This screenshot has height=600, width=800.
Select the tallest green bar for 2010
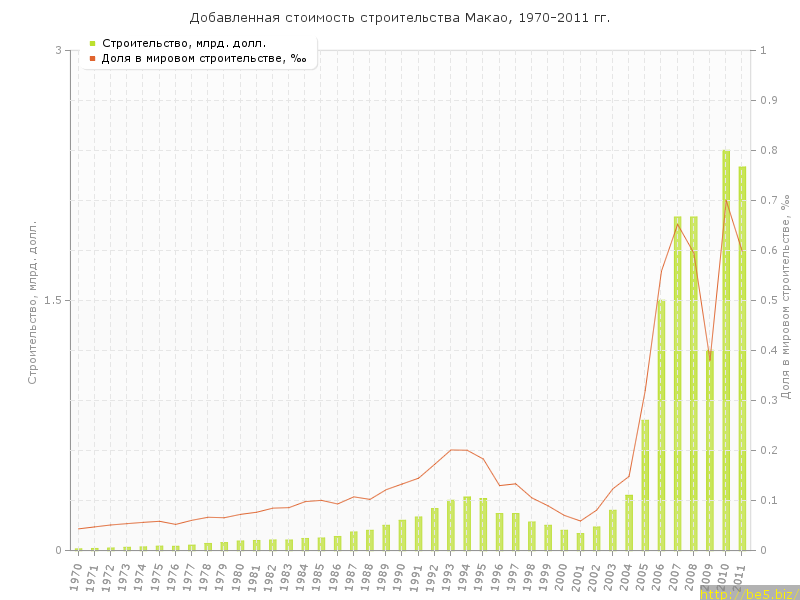click(726, 350)
